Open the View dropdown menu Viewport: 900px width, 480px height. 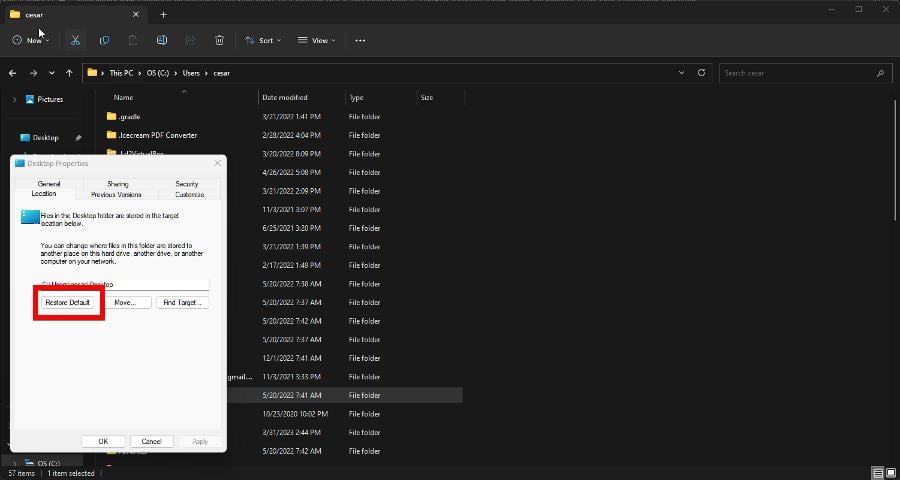click(x=316, y=40)
